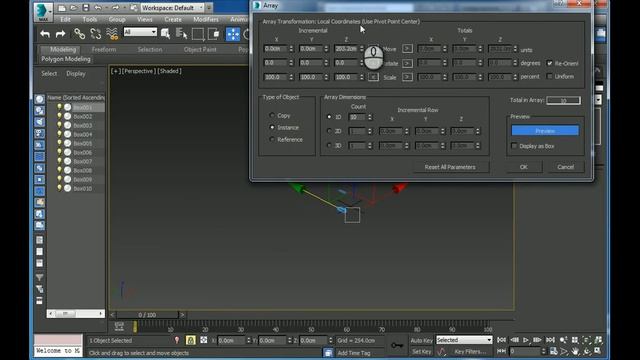This screenshot has width=640, height=360.
Task: Open the selection filter All dropdown
Action: (x=140, y=32)
